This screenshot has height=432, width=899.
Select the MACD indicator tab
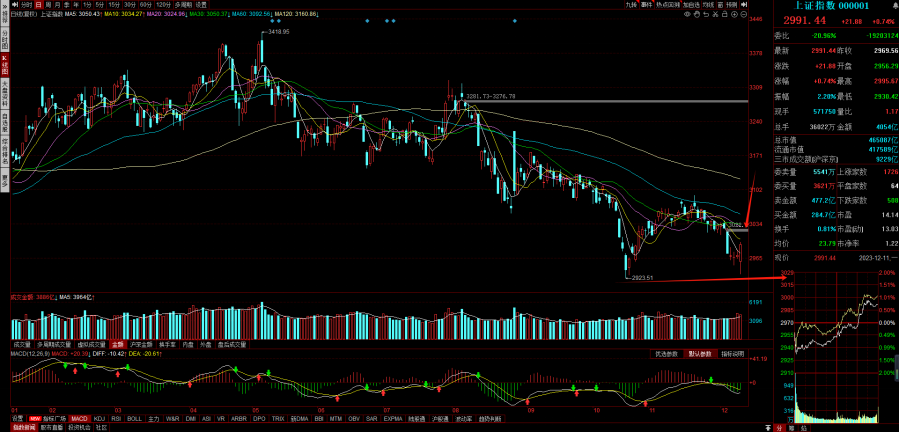coord(80,419)
